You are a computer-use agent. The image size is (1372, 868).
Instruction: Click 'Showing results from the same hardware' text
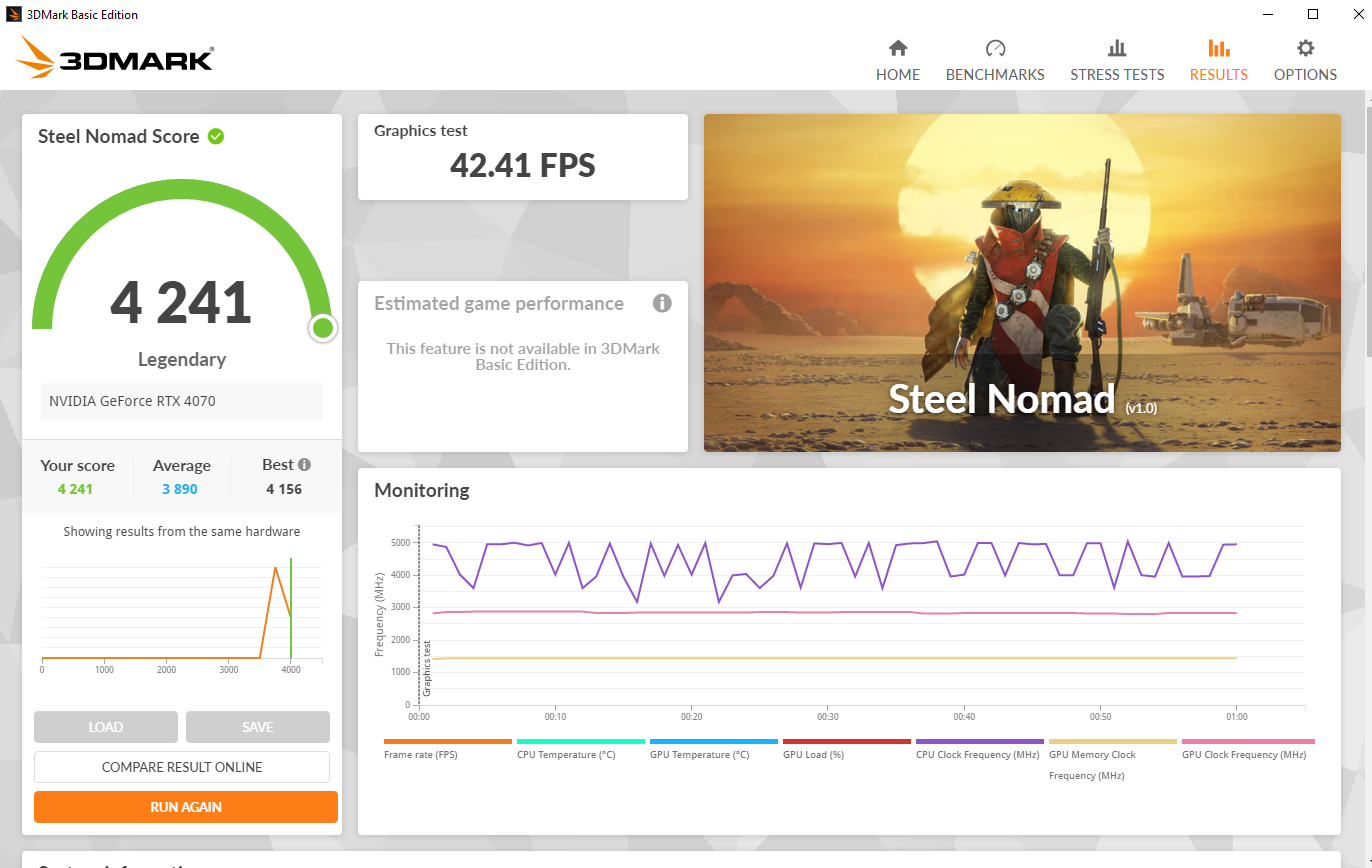click(x=182, y=532)
